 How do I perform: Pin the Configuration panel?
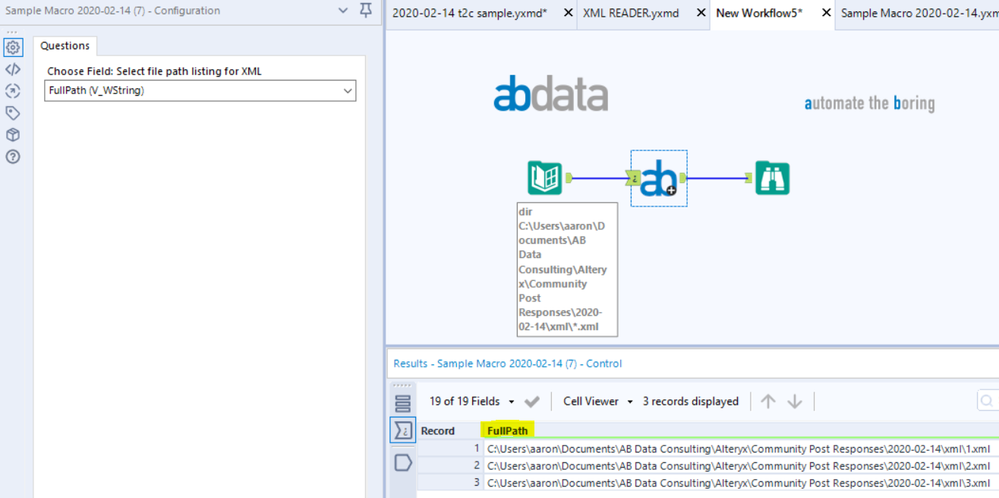point(366,11)
